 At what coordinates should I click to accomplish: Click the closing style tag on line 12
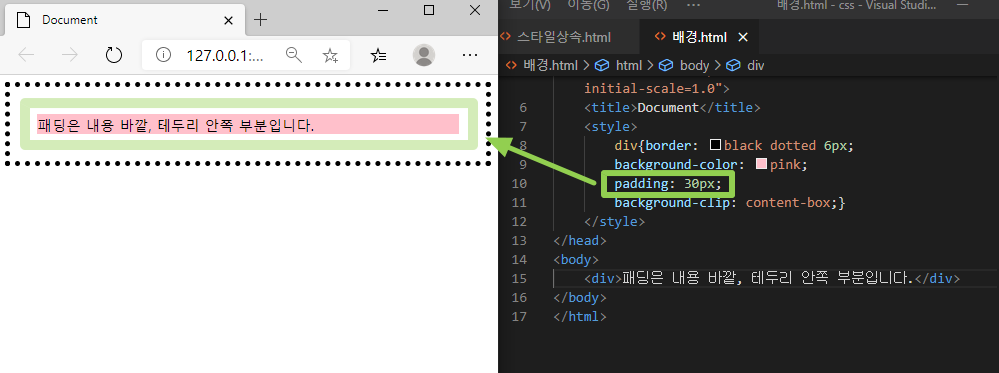point(615,222)
